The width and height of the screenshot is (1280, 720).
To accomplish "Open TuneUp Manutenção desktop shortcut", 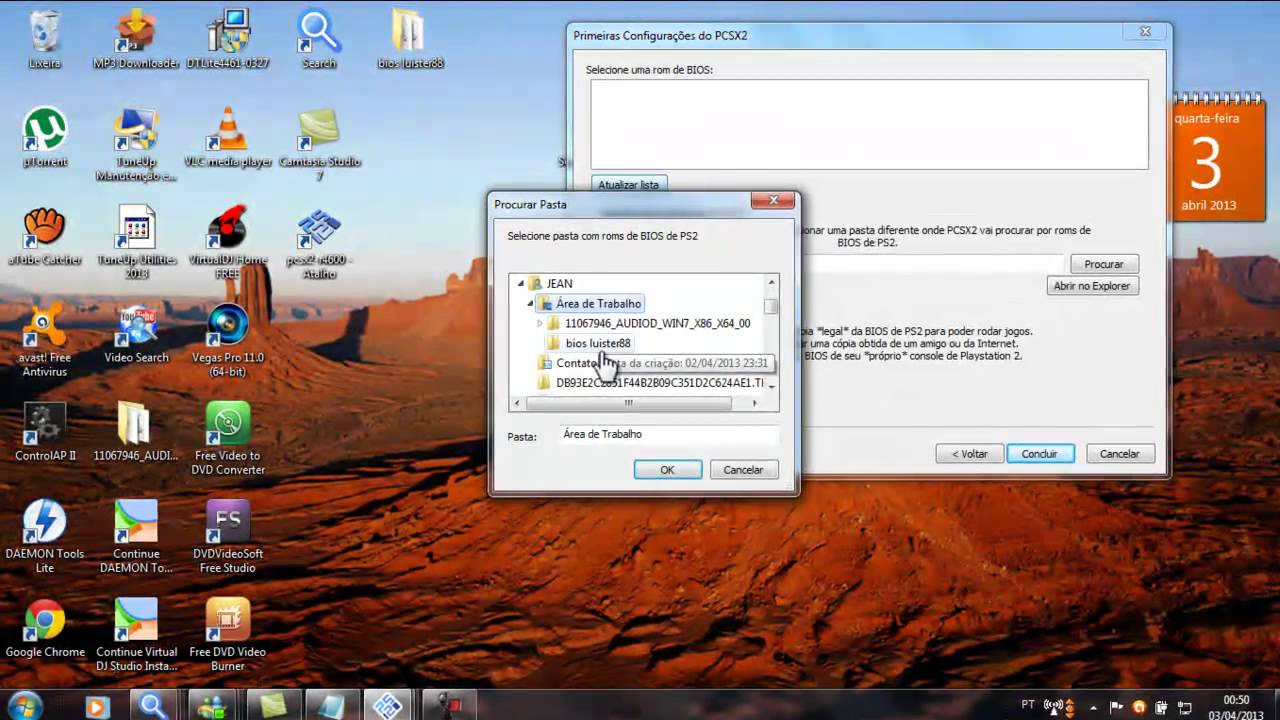I will tap(136, 145).
